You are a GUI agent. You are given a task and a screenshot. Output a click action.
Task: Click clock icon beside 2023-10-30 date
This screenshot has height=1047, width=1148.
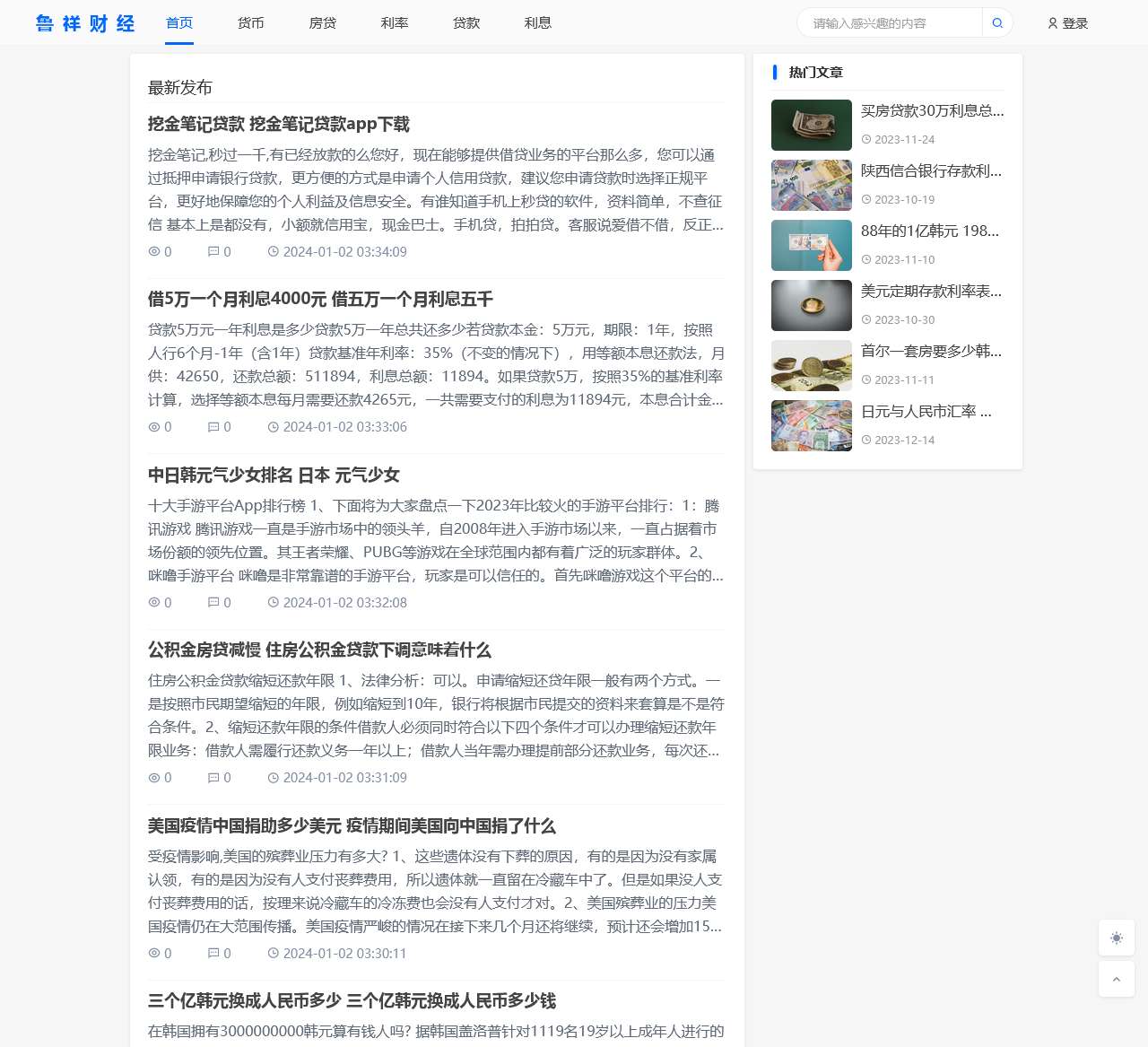pyautogui.click(x=866, y=320)
